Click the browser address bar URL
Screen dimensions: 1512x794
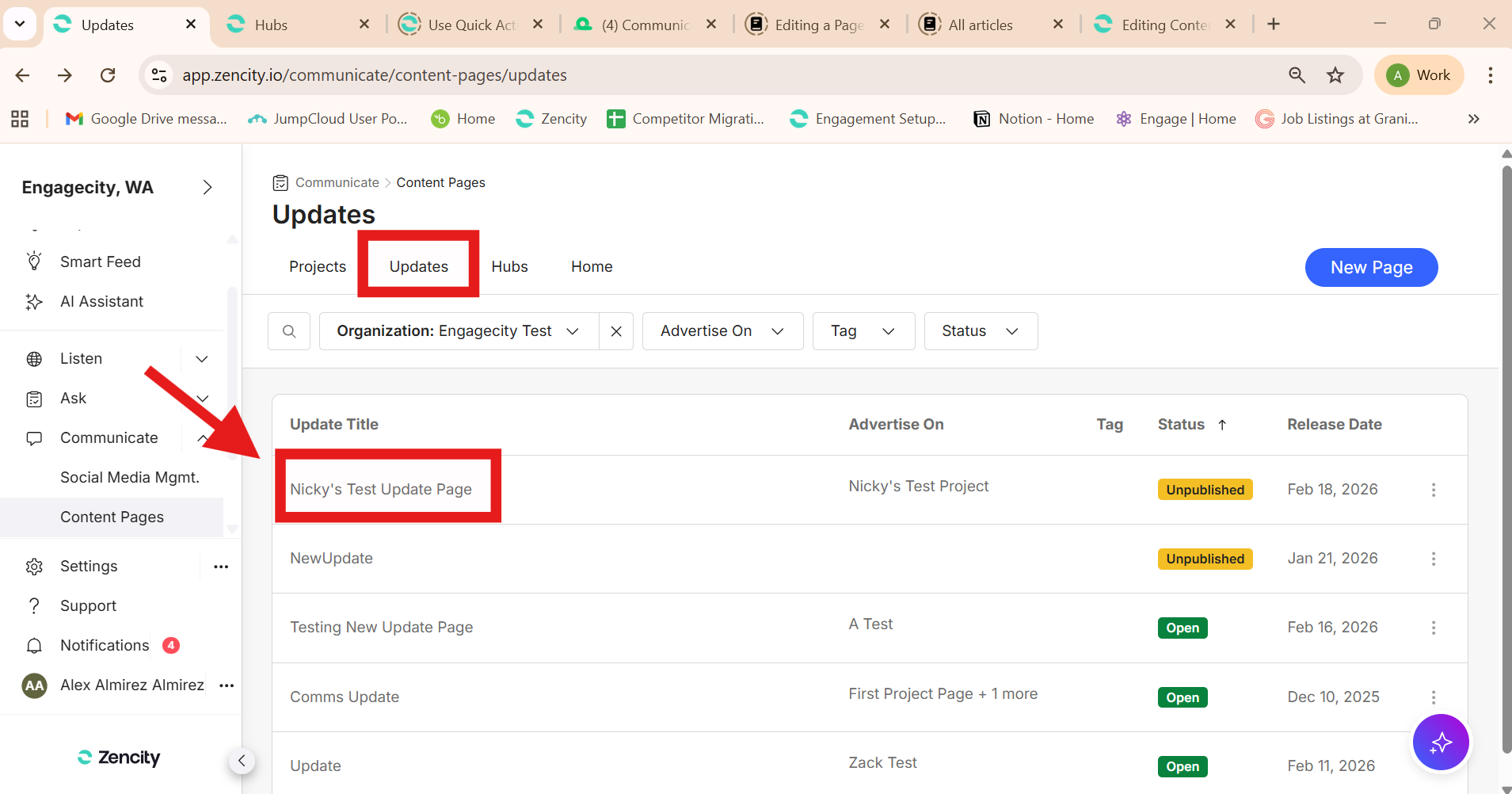click(x=375, y=75)
